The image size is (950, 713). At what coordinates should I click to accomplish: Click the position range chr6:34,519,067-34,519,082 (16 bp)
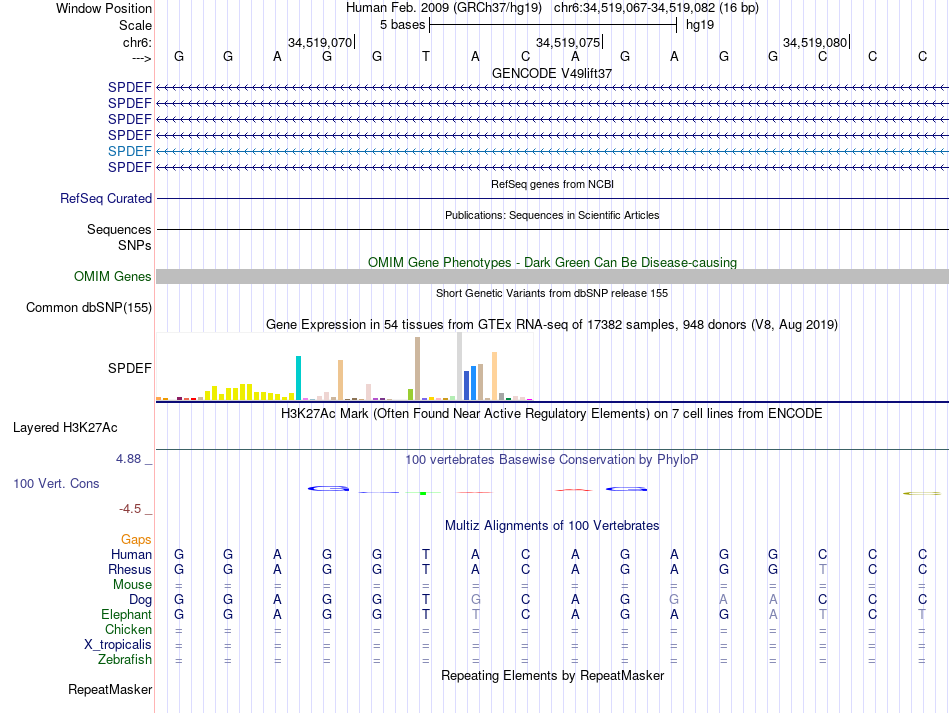tap(656, 8)
